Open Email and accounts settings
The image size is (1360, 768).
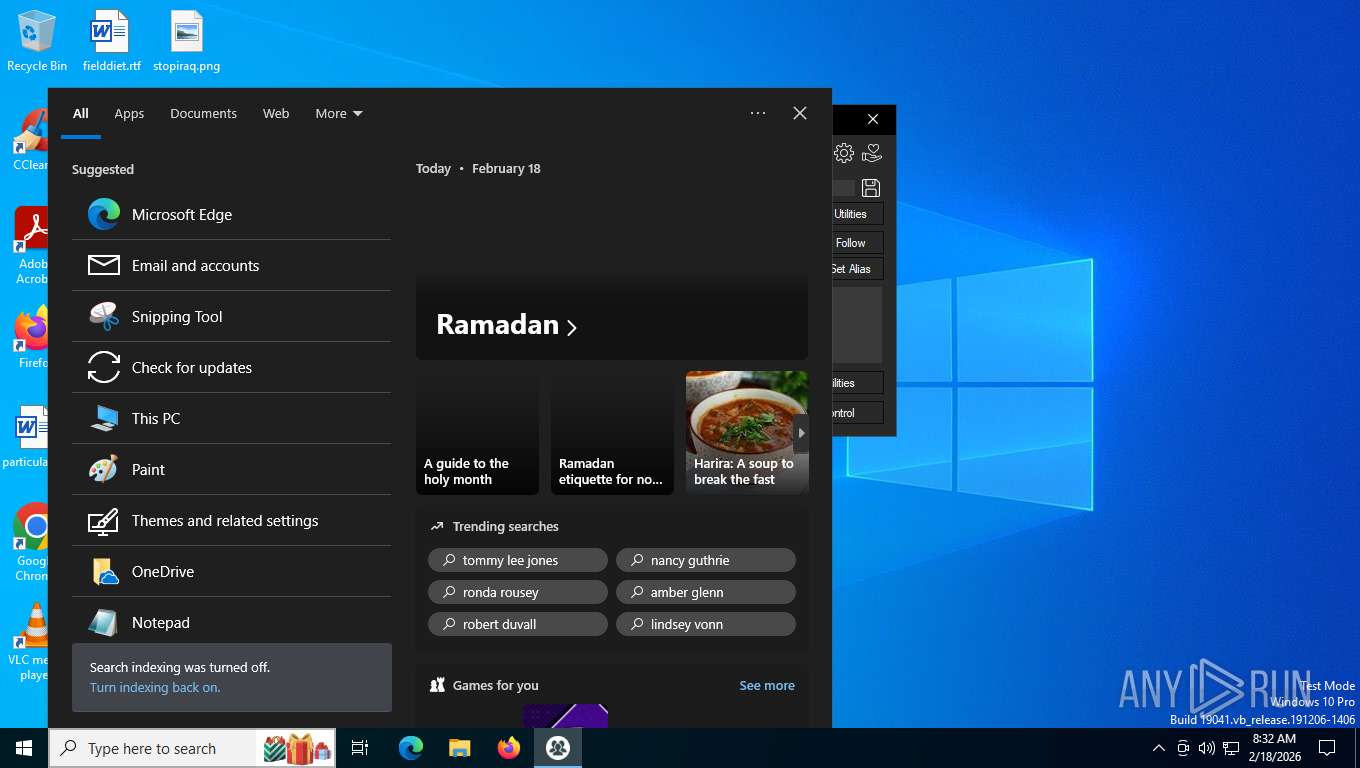231,266
